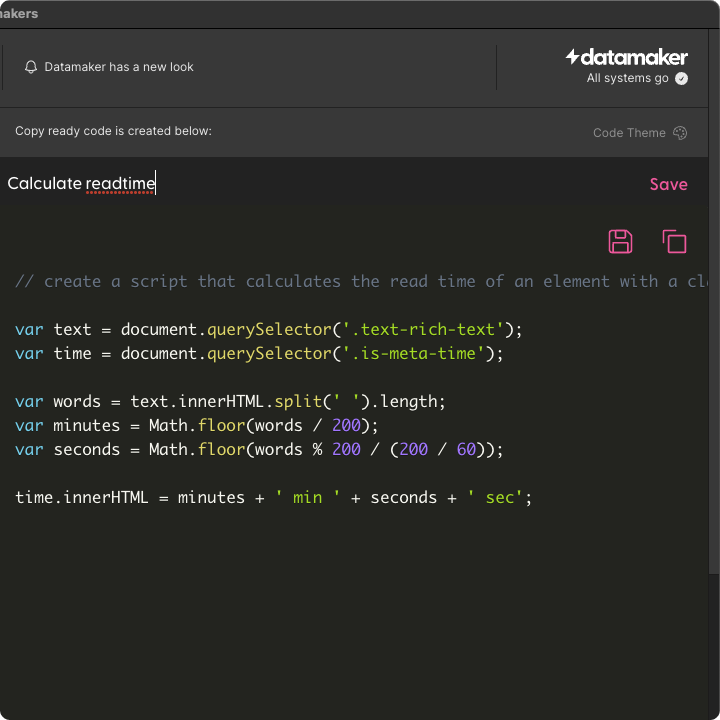Viewport: 720px width, 720px height.
Task: Click 'Copy ready code is created below:' text
Action: pyautogui.click(x=113, y=131)
